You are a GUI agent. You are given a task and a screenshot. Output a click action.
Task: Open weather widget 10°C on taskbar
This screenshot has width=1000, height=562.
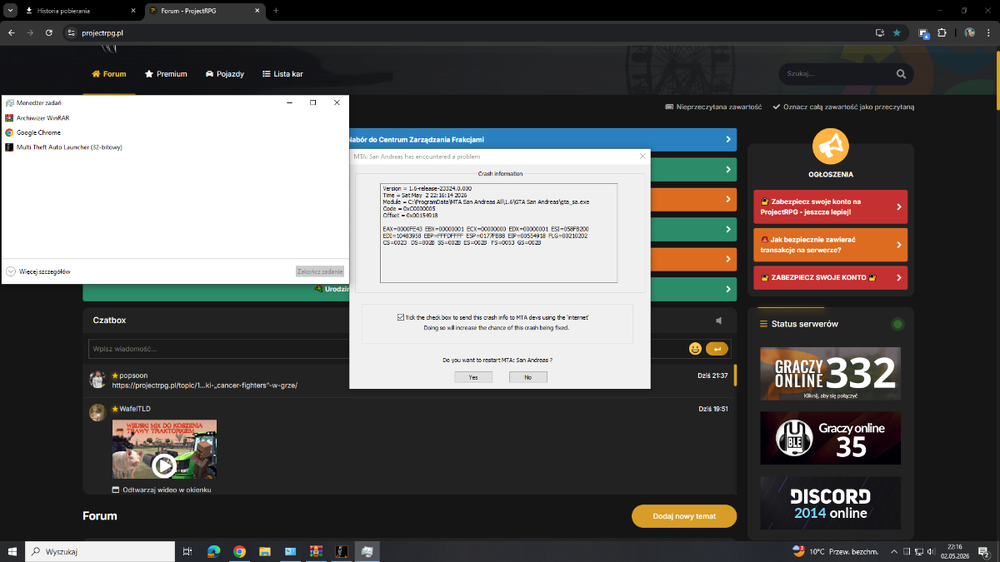coord(835,552)
